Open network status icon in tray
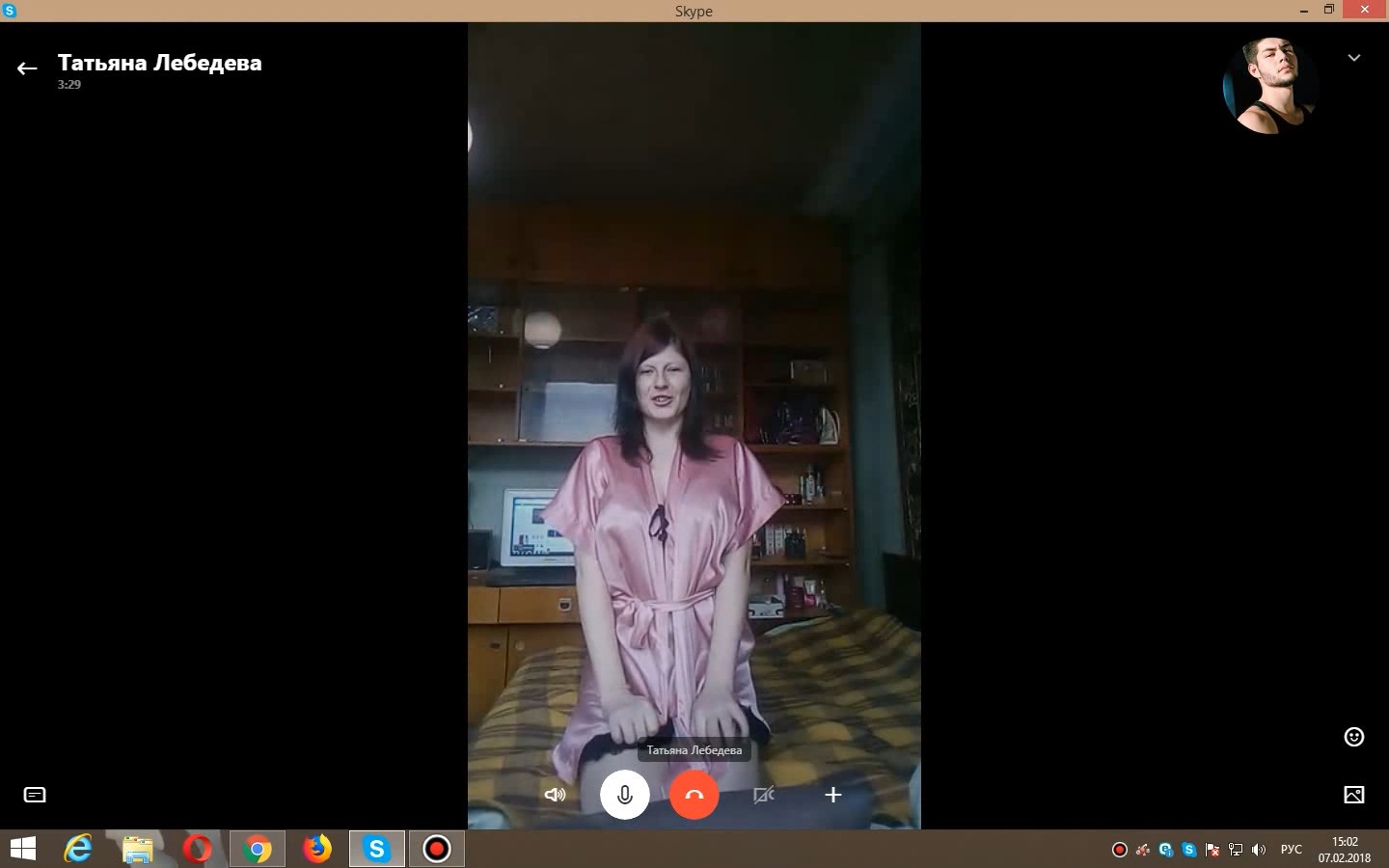 pyautogui.click(x=1236, y=850)
